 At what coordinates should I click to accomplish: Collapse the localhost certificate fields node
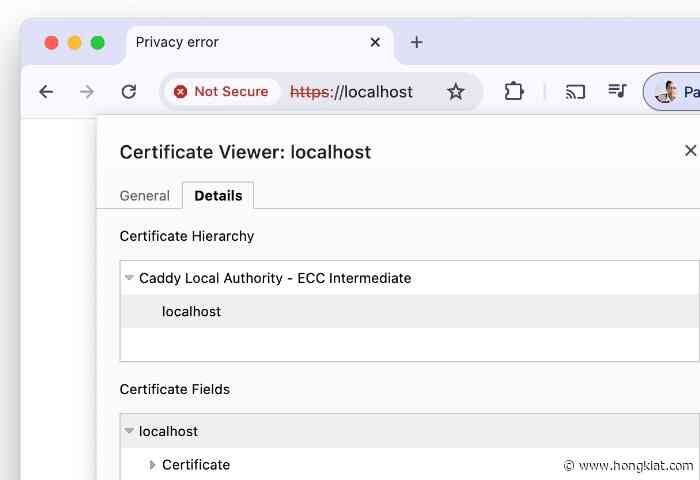(x=129, y=431)
